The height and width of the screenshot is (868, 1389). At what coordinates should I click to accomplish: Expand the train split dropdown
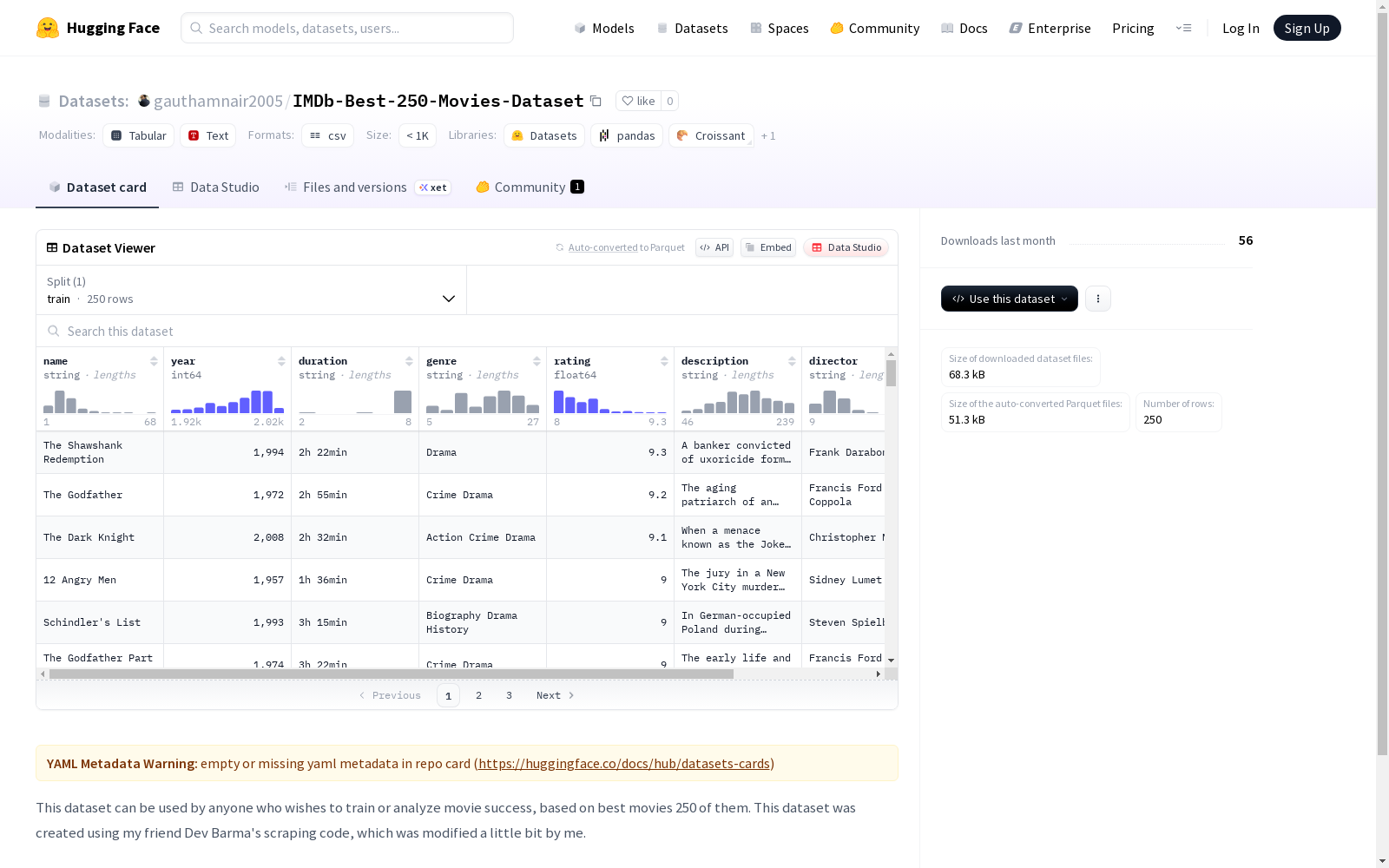pyautogui.click(x=251, y=290)
